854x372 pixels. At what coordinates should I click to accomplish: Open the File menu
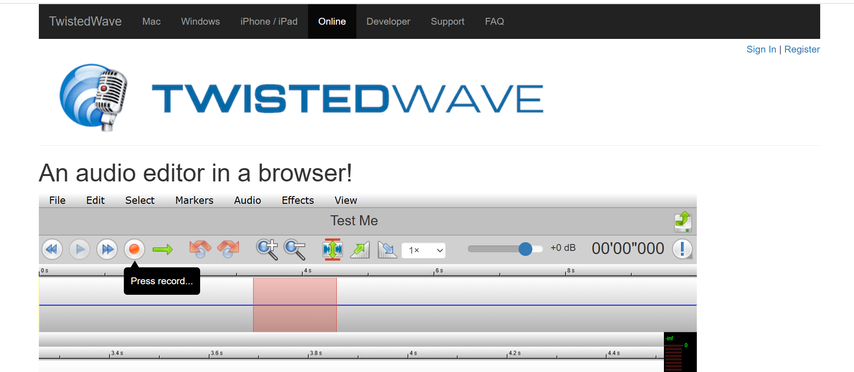(57, 200)
